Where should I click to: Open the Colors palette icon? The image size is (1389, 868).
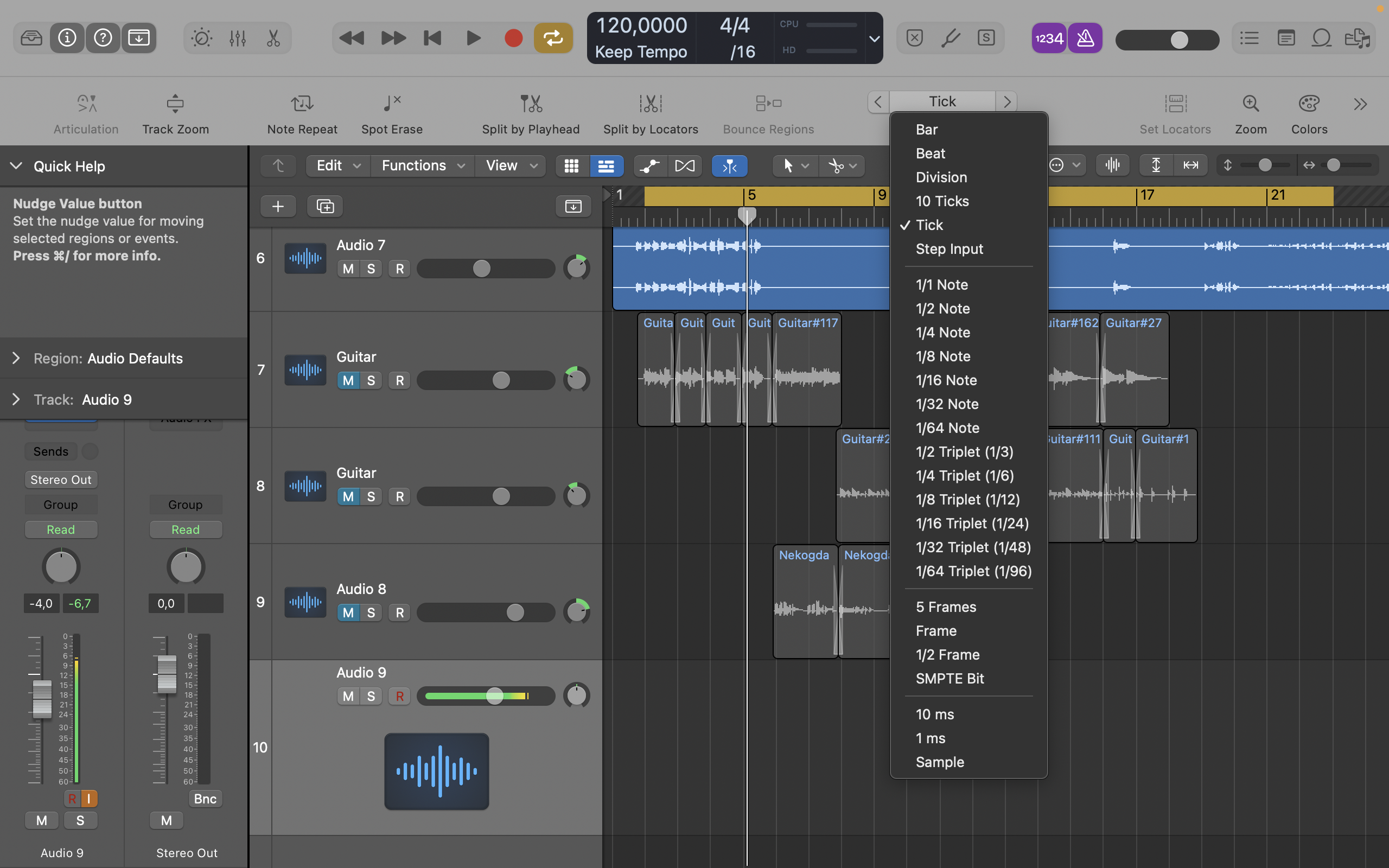1309,104
